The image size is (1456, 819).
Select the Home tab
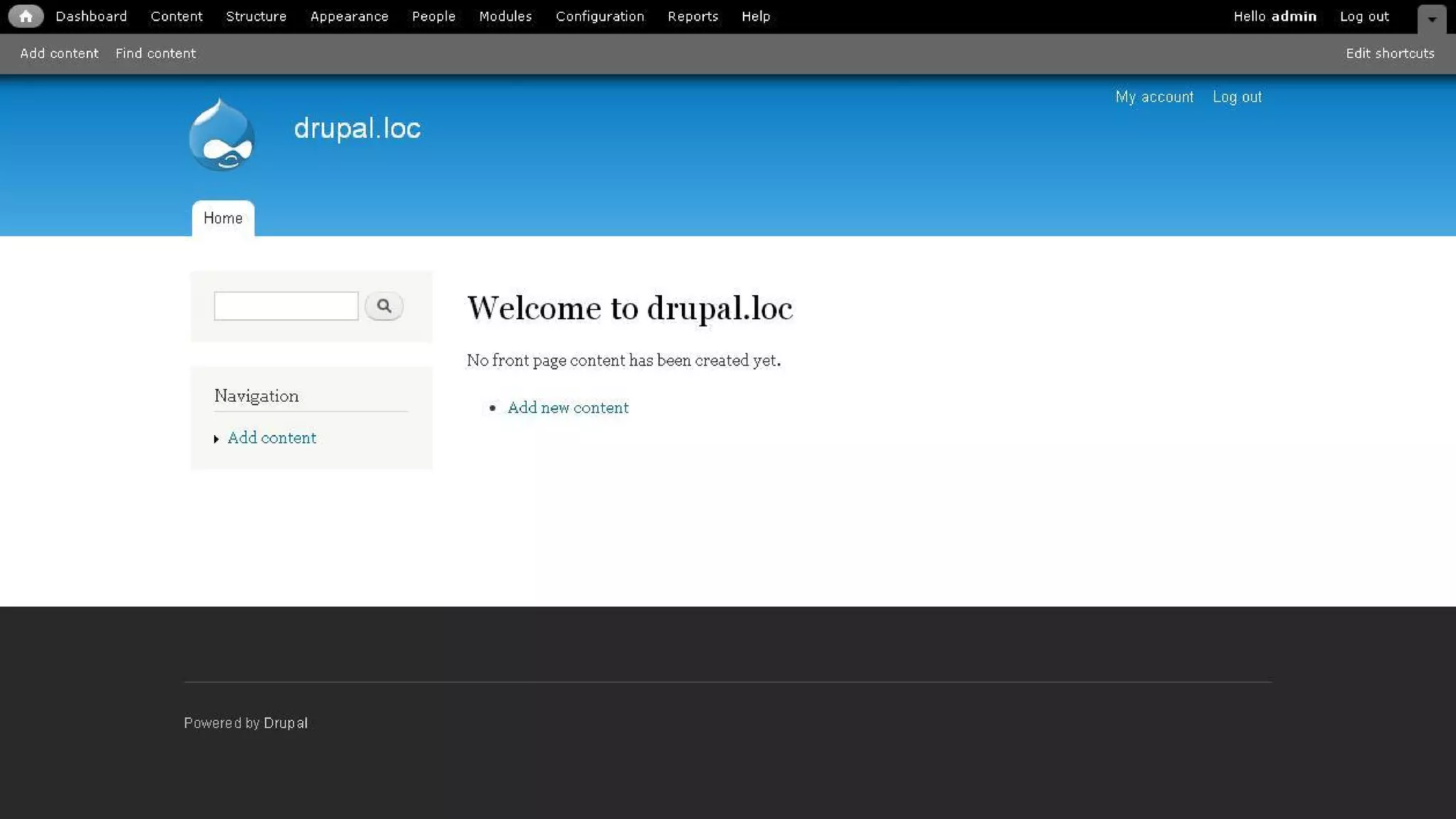(223, 218)
